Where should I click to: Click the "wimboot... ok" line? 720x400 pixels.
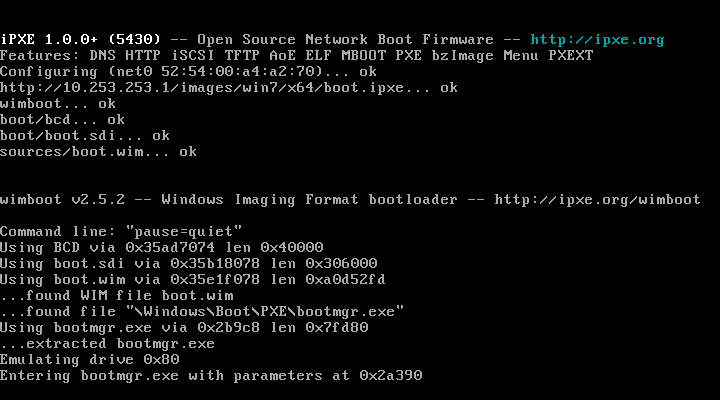tap(58, 104)
